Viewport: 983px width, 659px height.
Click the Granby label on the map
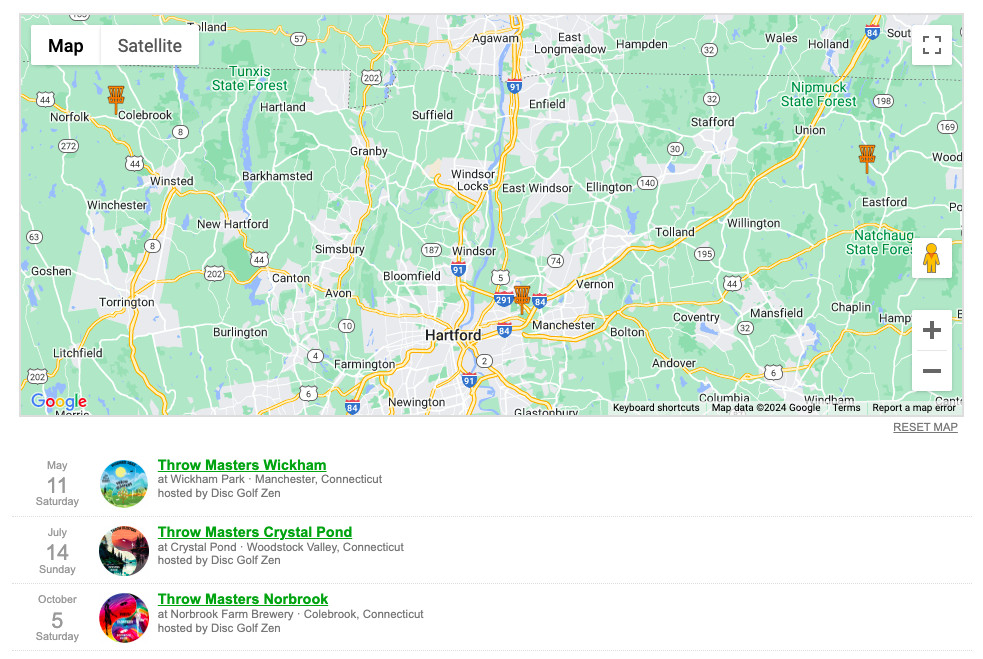point(369,151)
